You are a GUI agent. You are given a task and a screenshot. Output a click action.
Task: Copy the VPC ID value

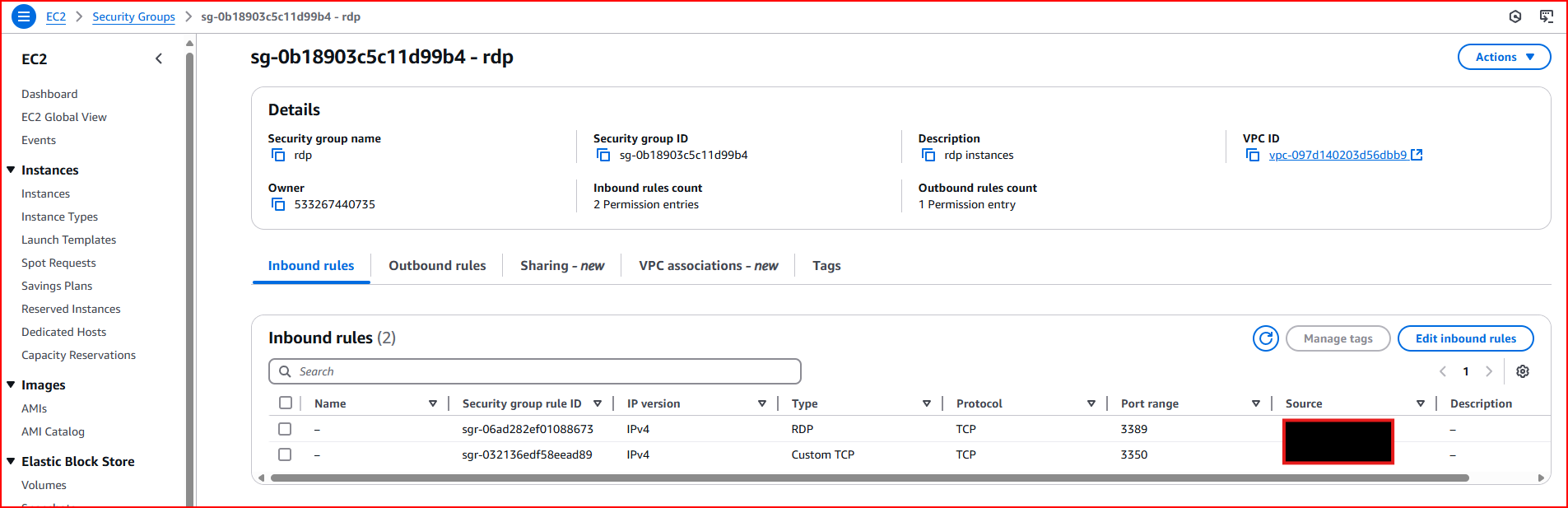(x=1253, y=155)
